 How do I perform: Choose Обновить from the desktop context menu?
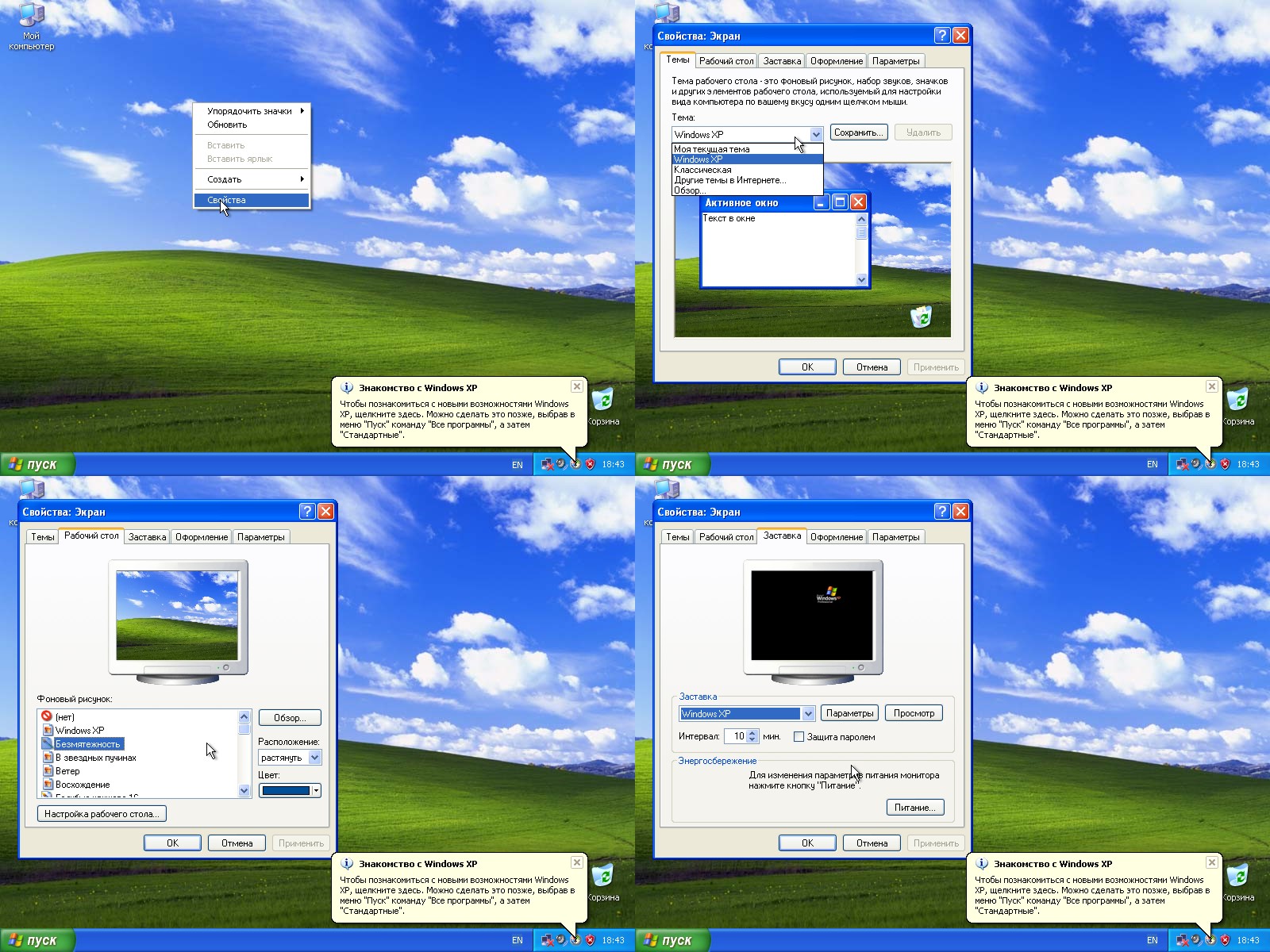(x=252, y=125)
